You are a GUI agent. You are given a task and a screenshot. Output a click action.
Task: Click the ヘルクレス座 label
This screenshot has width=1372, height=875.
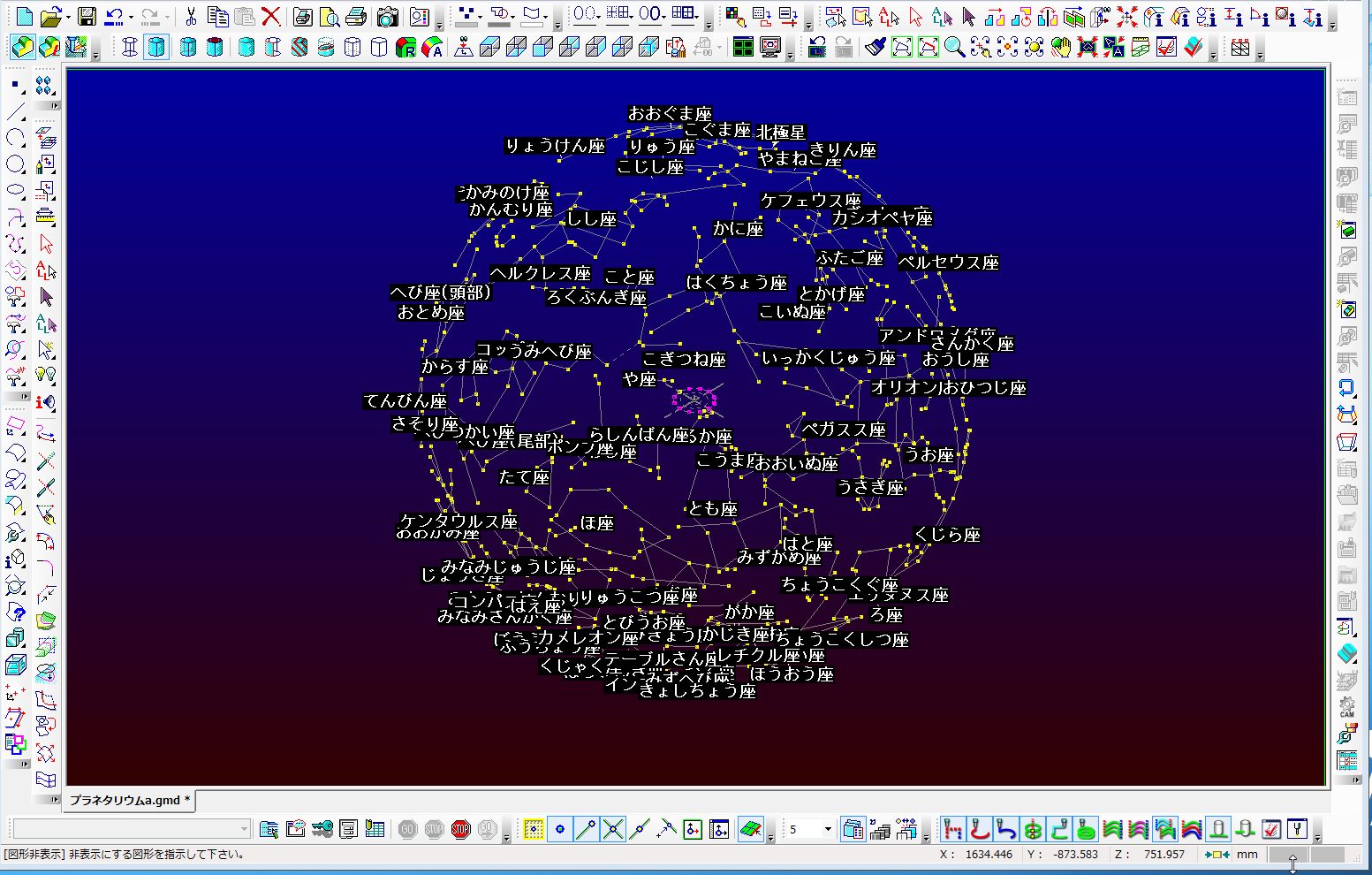tap(541, 274)
